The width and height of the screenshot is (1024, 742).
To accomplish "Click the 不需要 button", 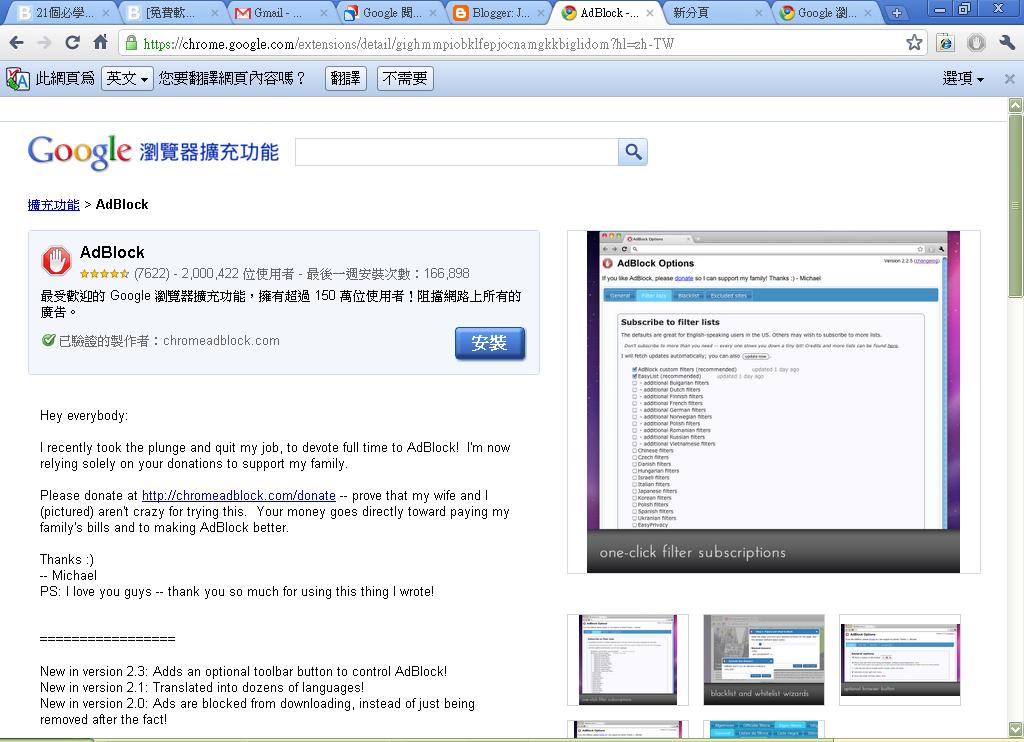I will pyautogui.click(x=405, y=78).
